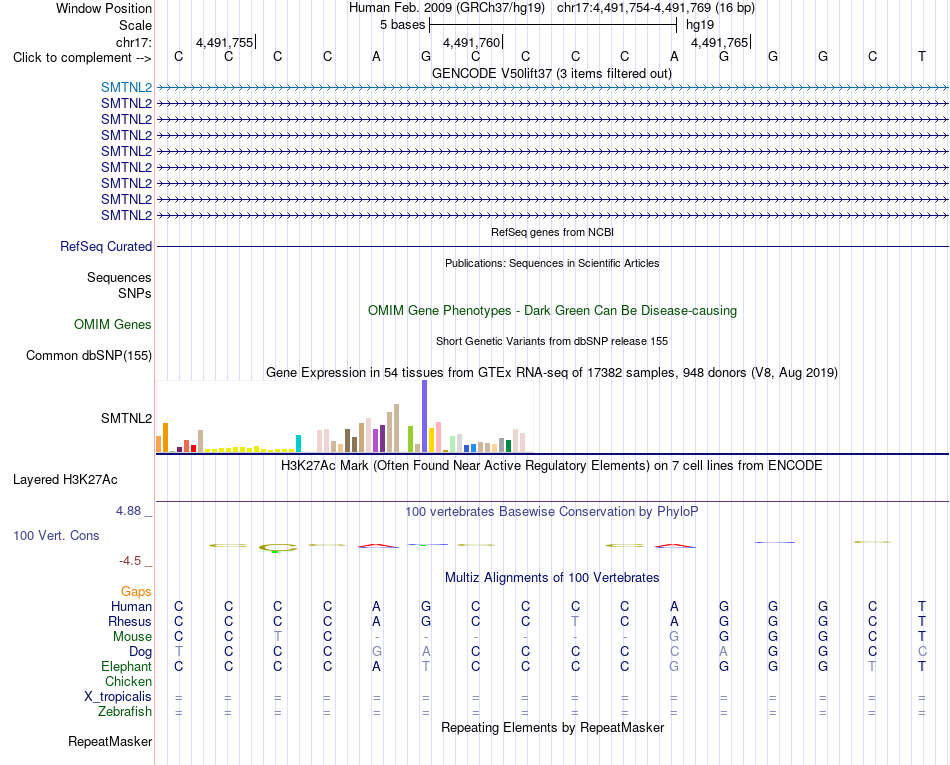Screen dimensions: 950x765
Task: Click the light blue SMTNL2 transcript label
Action: [x=126, y=87]
